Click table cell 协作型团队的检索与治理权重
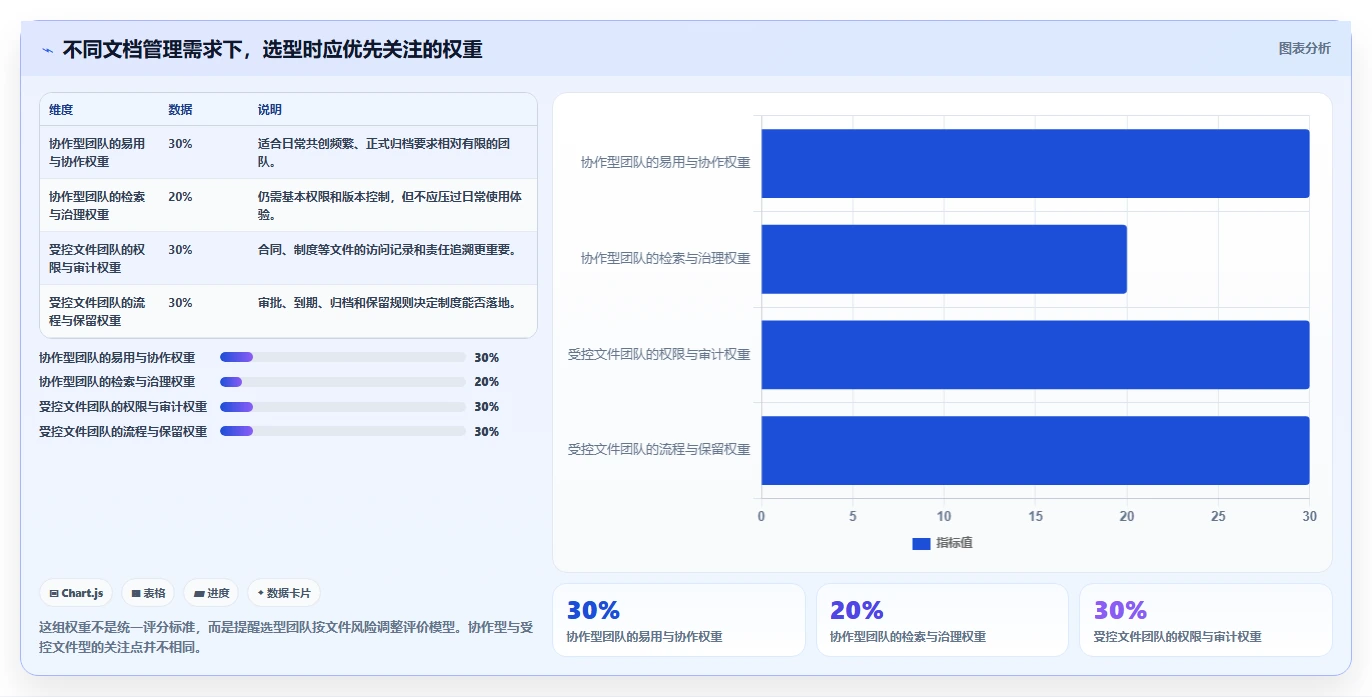The height and width of the screenshot is (697, 1372). (99, 205)
